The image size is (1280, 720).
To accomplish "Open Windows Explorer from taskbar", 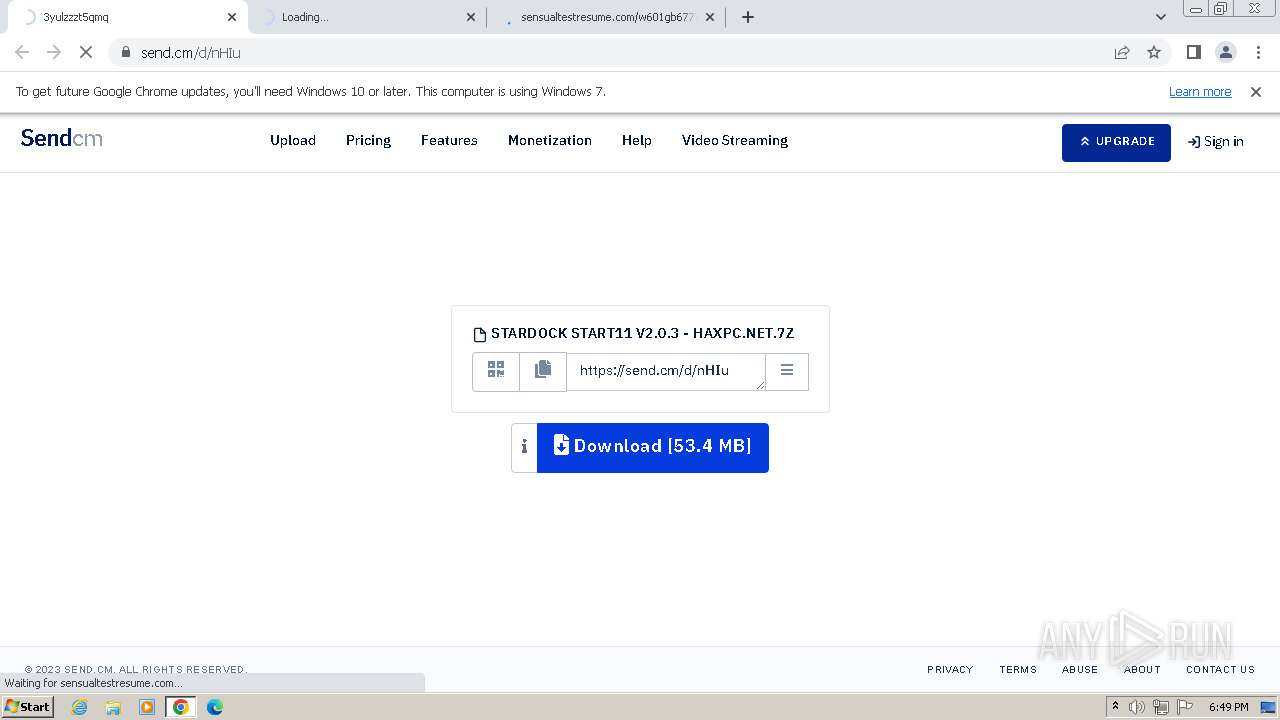I will click(113, 707).
